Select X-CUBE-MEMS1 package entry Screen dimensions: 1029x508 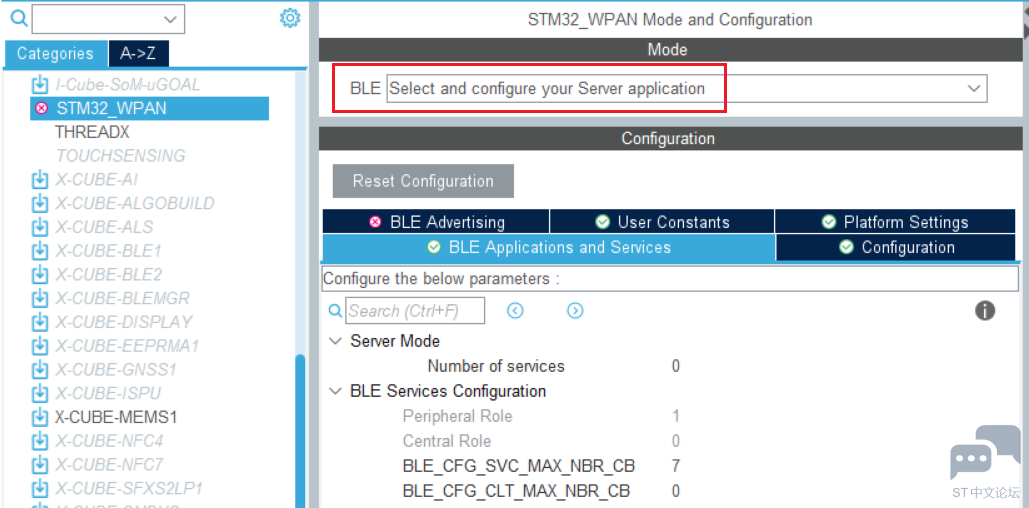tap(116, 417)
